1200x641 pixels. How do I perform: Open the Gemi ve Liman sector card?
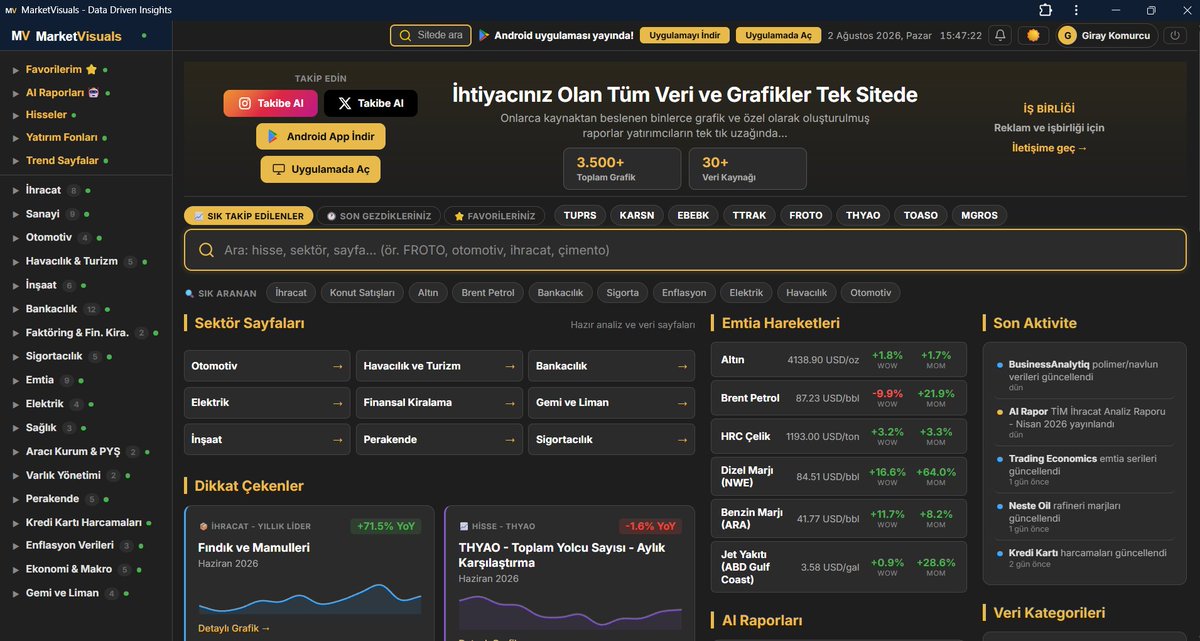(611, 402)
